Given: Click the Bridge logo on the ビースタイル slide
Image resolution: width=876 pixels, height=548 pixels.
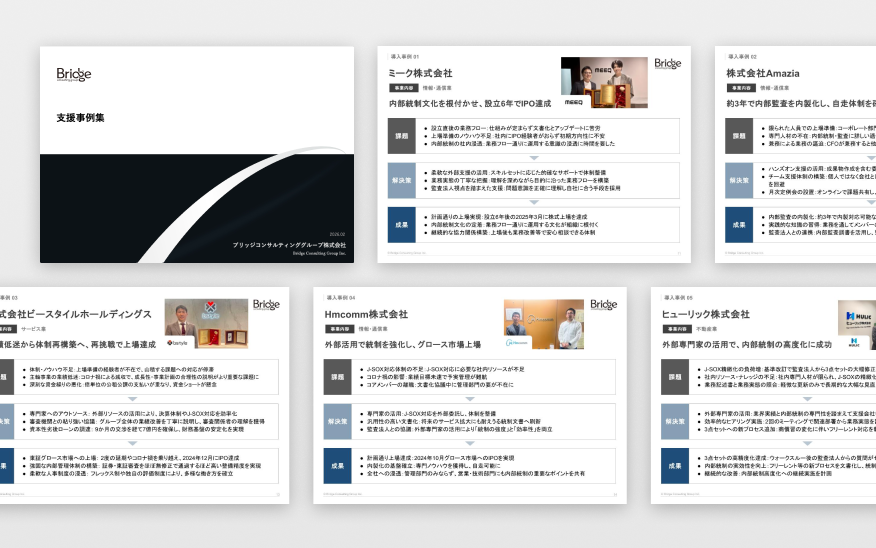Looking at the screenshot, I should click(x=266, y=305).
